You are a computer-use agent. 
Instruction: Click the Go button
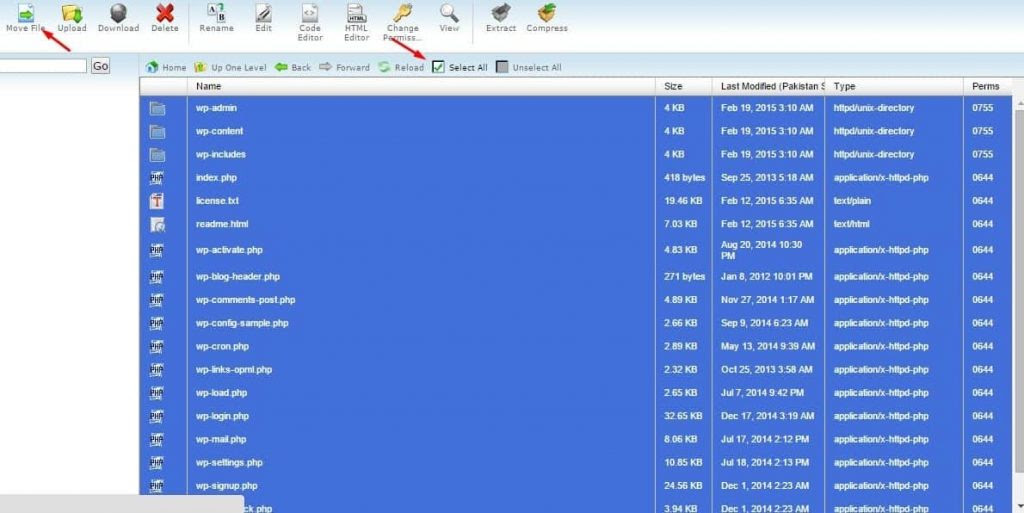(100, 66)
